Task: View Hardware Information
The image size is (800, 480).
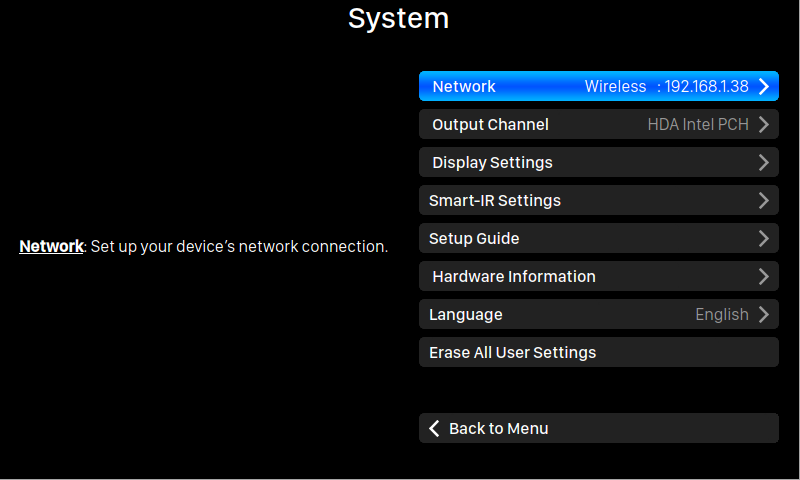Action: 598,276
